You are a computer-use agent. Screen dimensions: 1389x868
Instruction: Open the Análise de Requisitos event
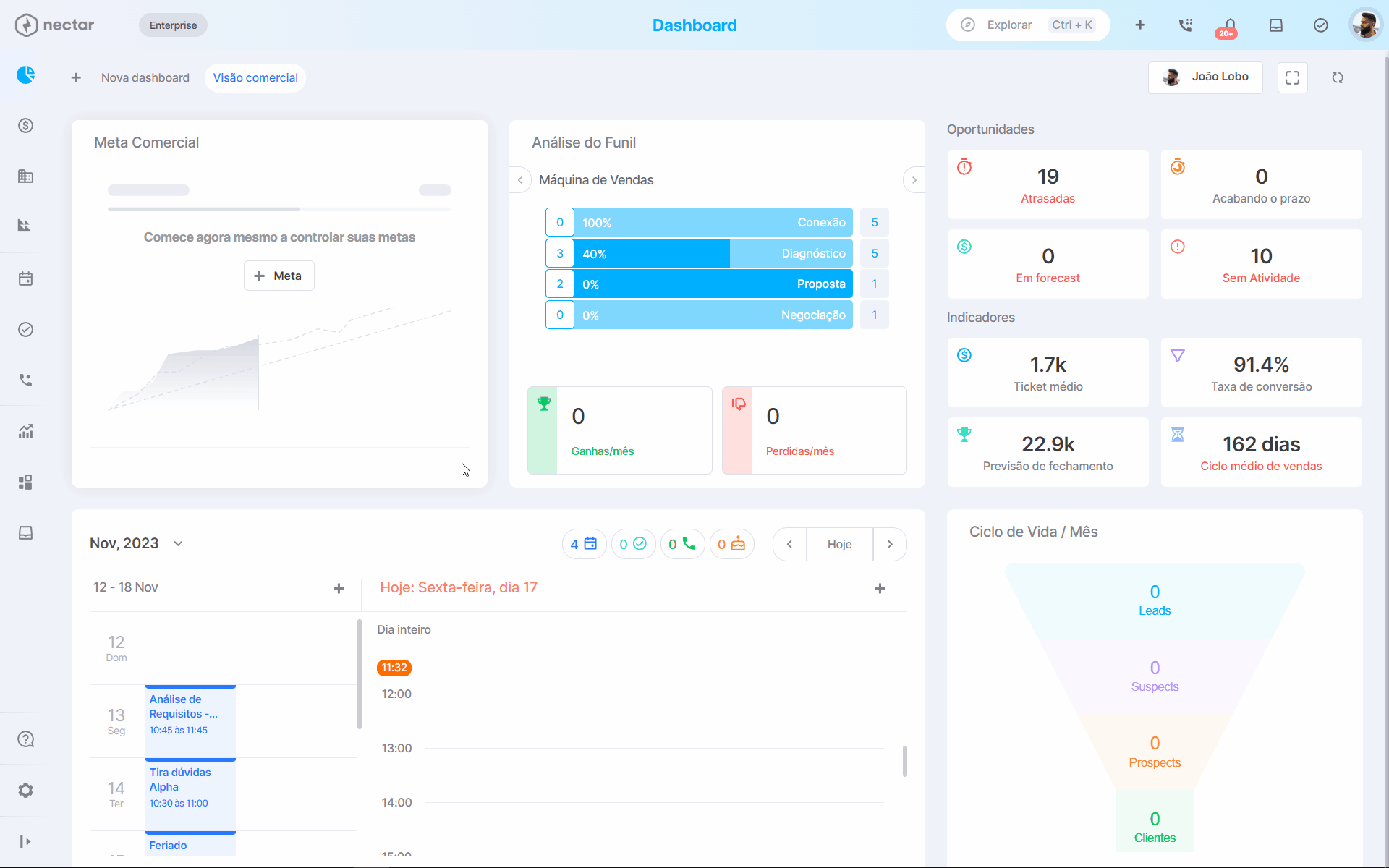(190, 721)
